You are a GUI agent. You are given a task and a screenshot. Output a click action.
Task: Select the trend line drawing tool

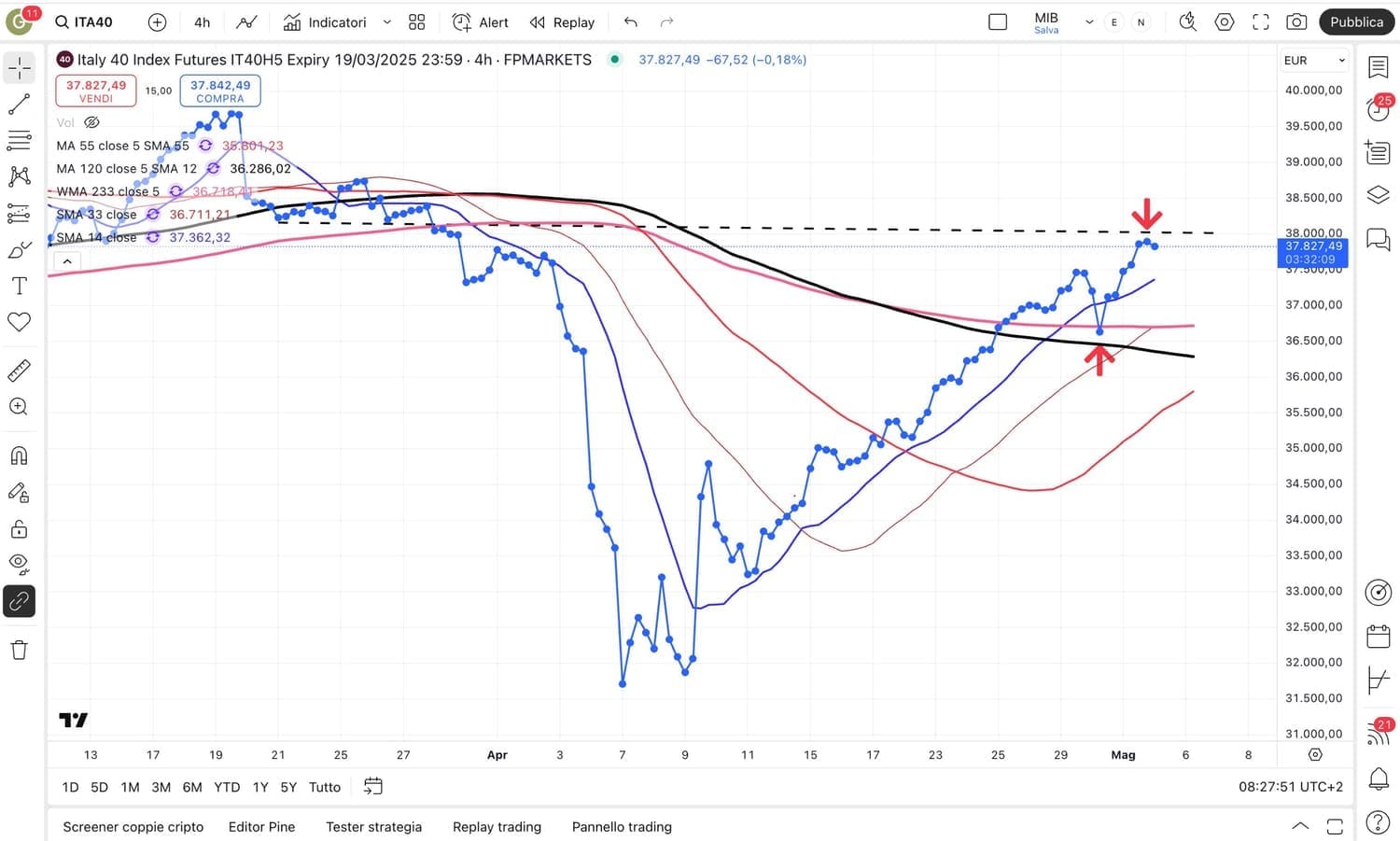click(20, 105)
